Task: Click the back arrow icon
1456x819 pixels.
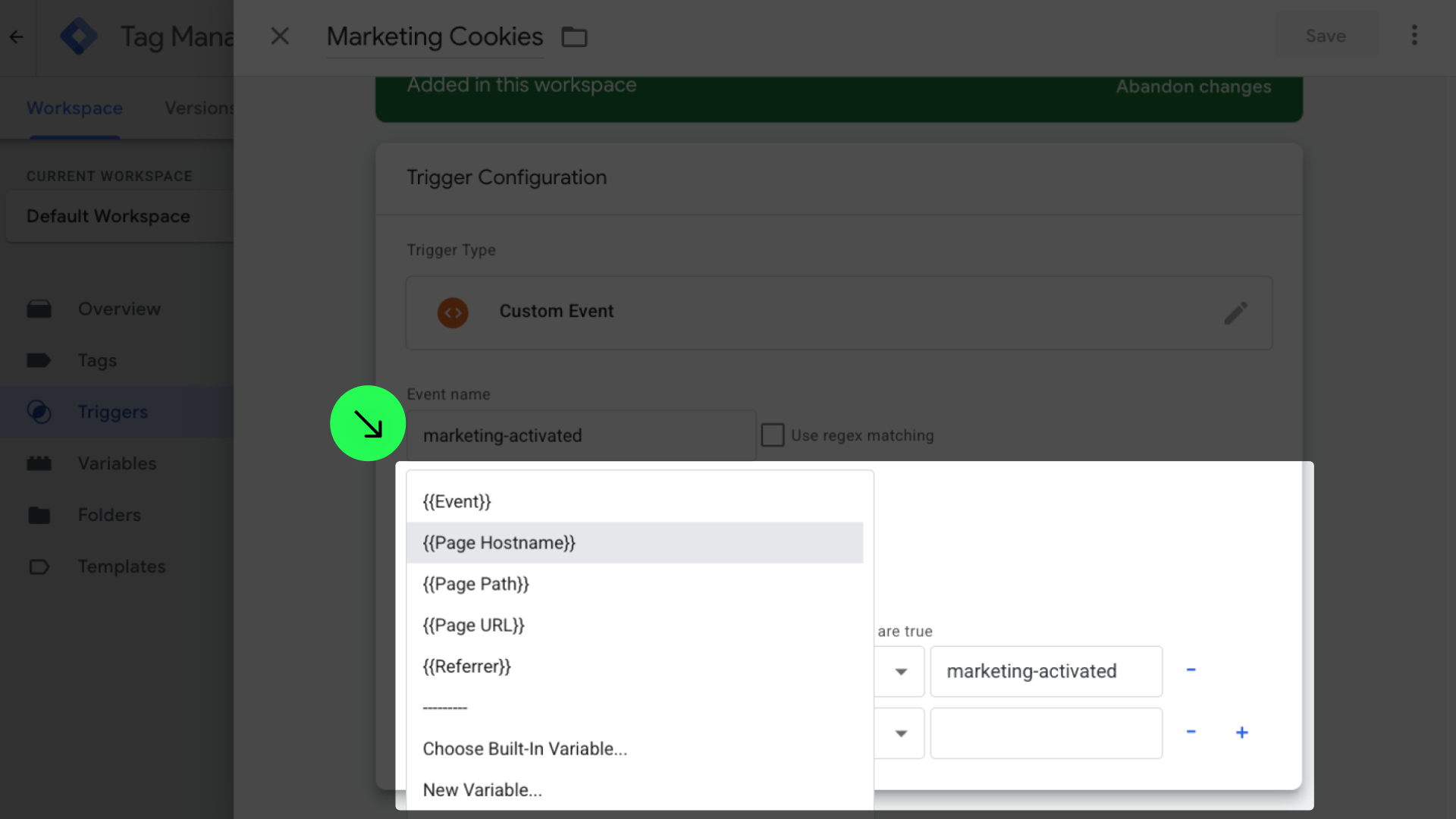Action: tap(17, 36)
